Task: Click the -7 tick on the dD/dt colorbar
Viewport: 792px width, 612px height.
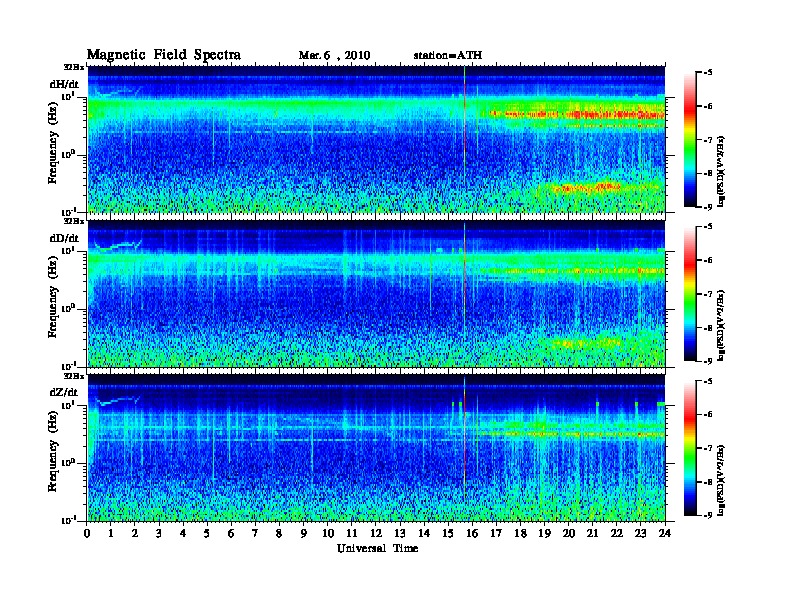Action: click(708, 294)
